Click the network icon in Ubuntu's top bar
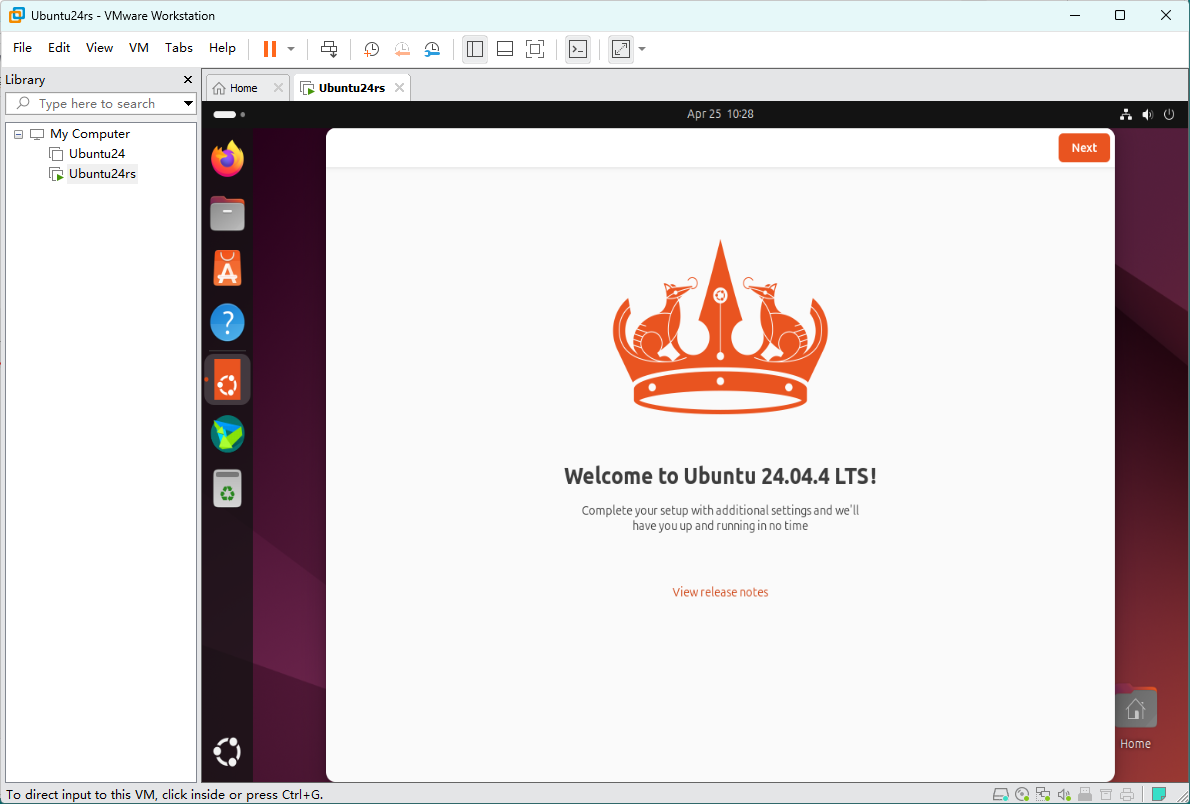 point(1126,115)
